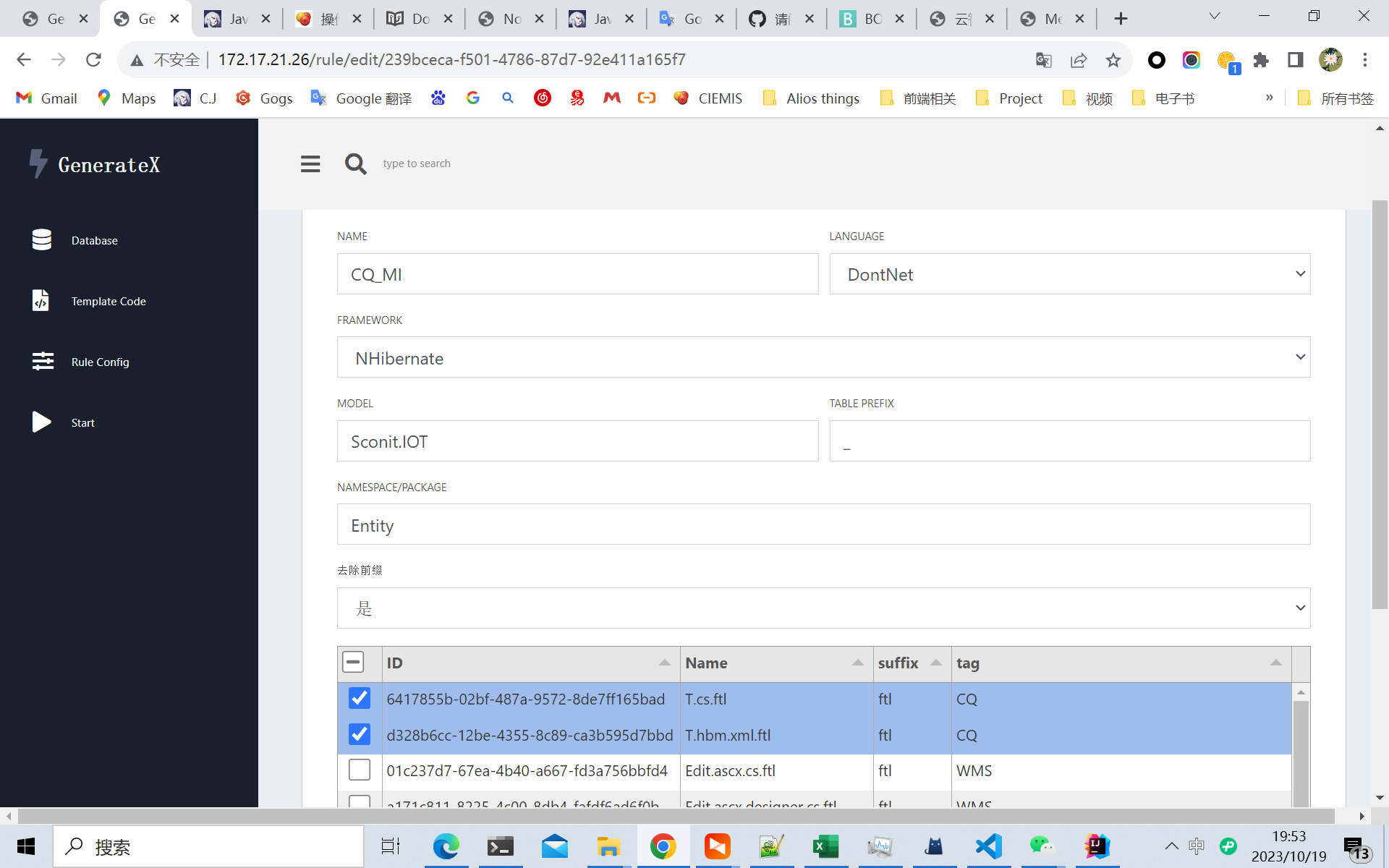Click the Template Code icon in sidebar

42,301
